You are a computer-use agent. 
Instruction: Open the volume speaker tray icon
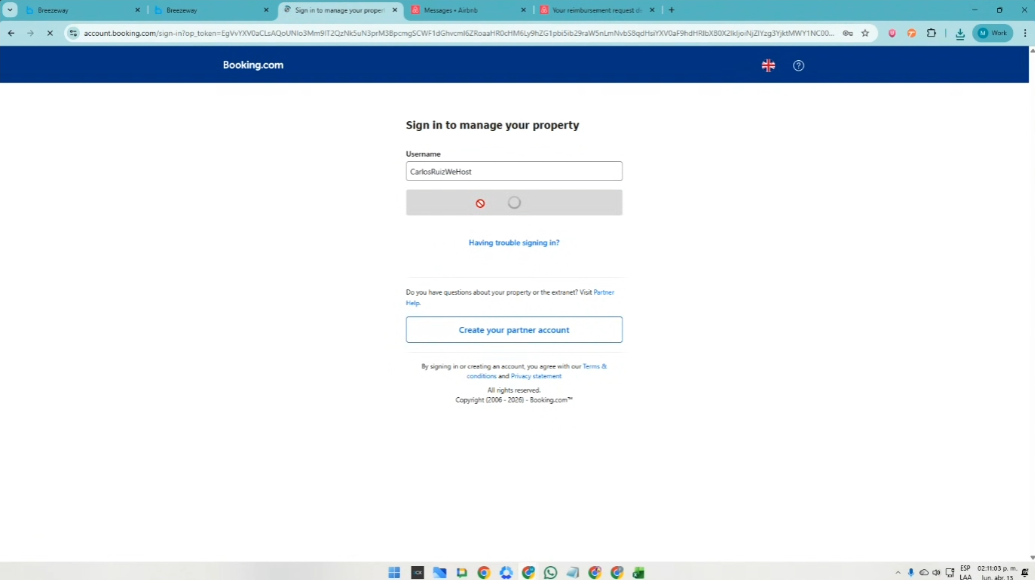pos(937,573)
